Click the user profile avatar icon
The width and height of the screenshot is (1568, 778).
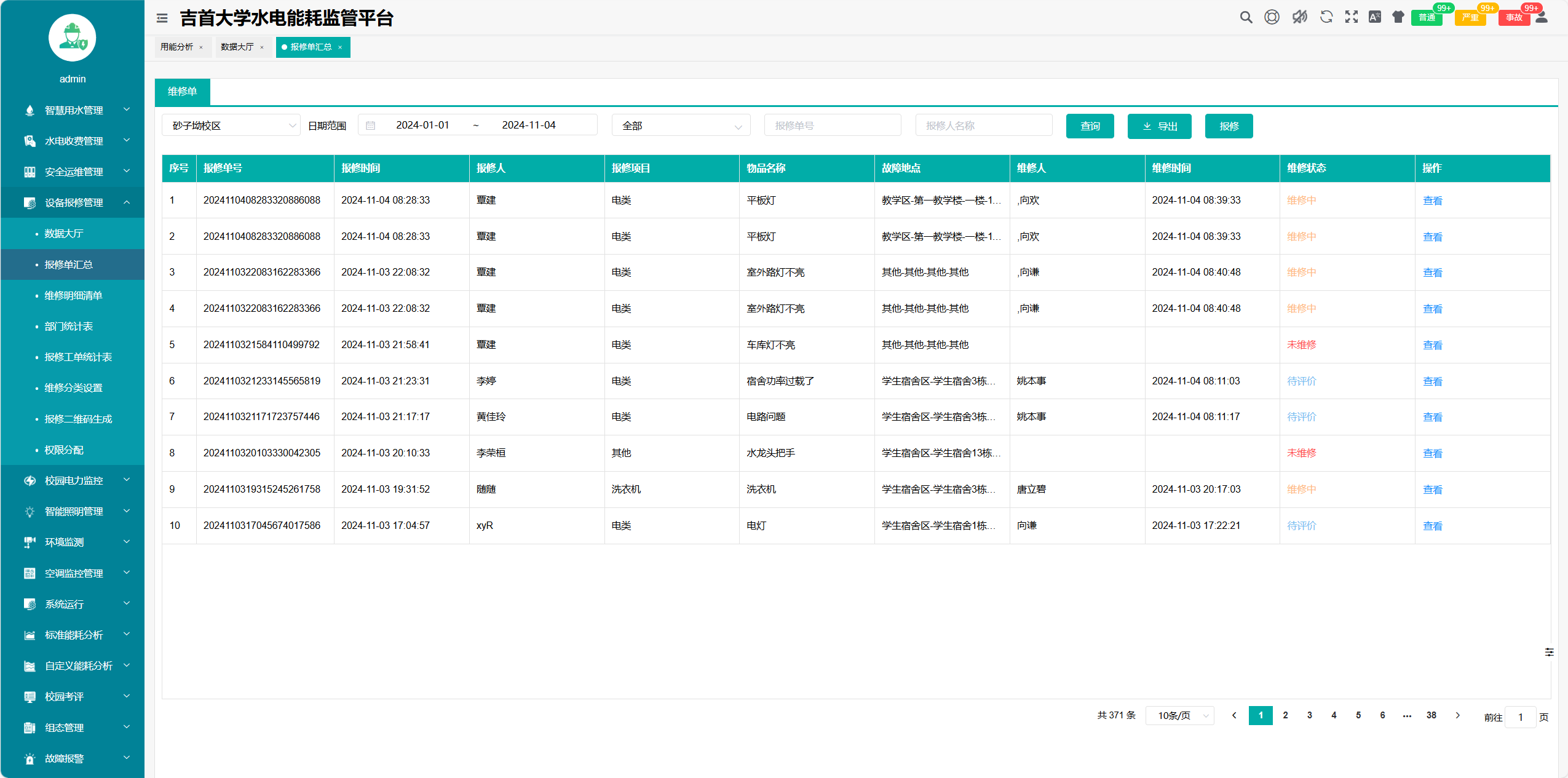(x=1541, y=17)
